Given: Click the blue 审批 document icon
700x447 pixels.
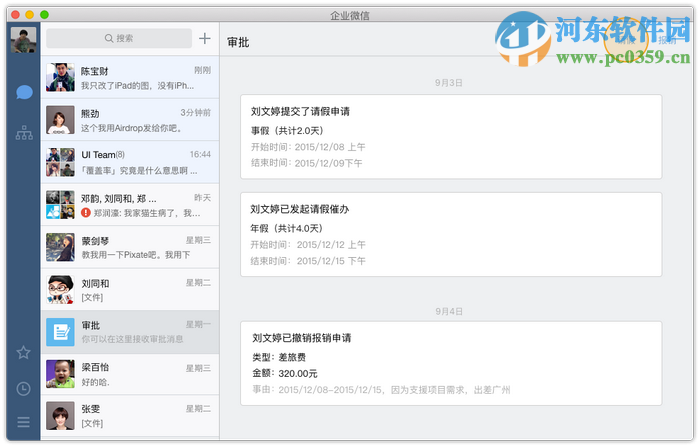Looking at the screenshot, I should coord(60,332).
